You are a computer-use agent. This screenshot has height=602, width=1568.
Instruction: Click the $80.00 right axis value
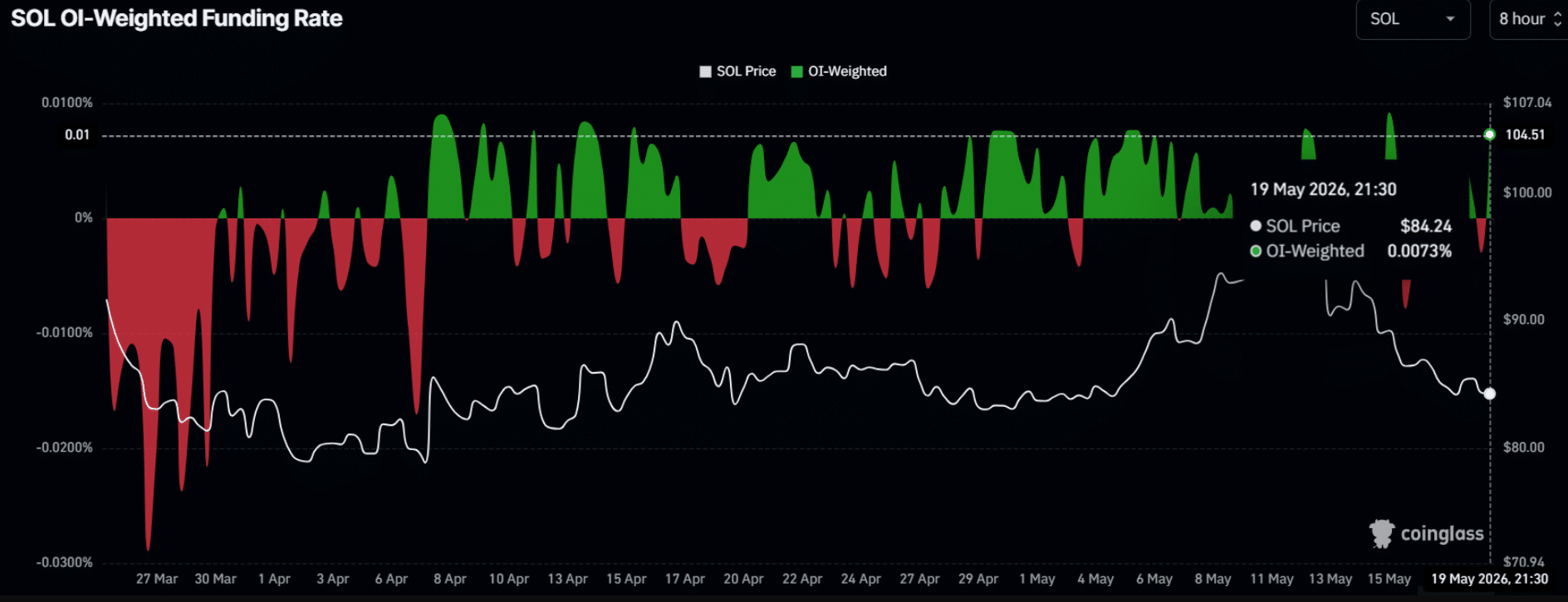(1524, 448)
